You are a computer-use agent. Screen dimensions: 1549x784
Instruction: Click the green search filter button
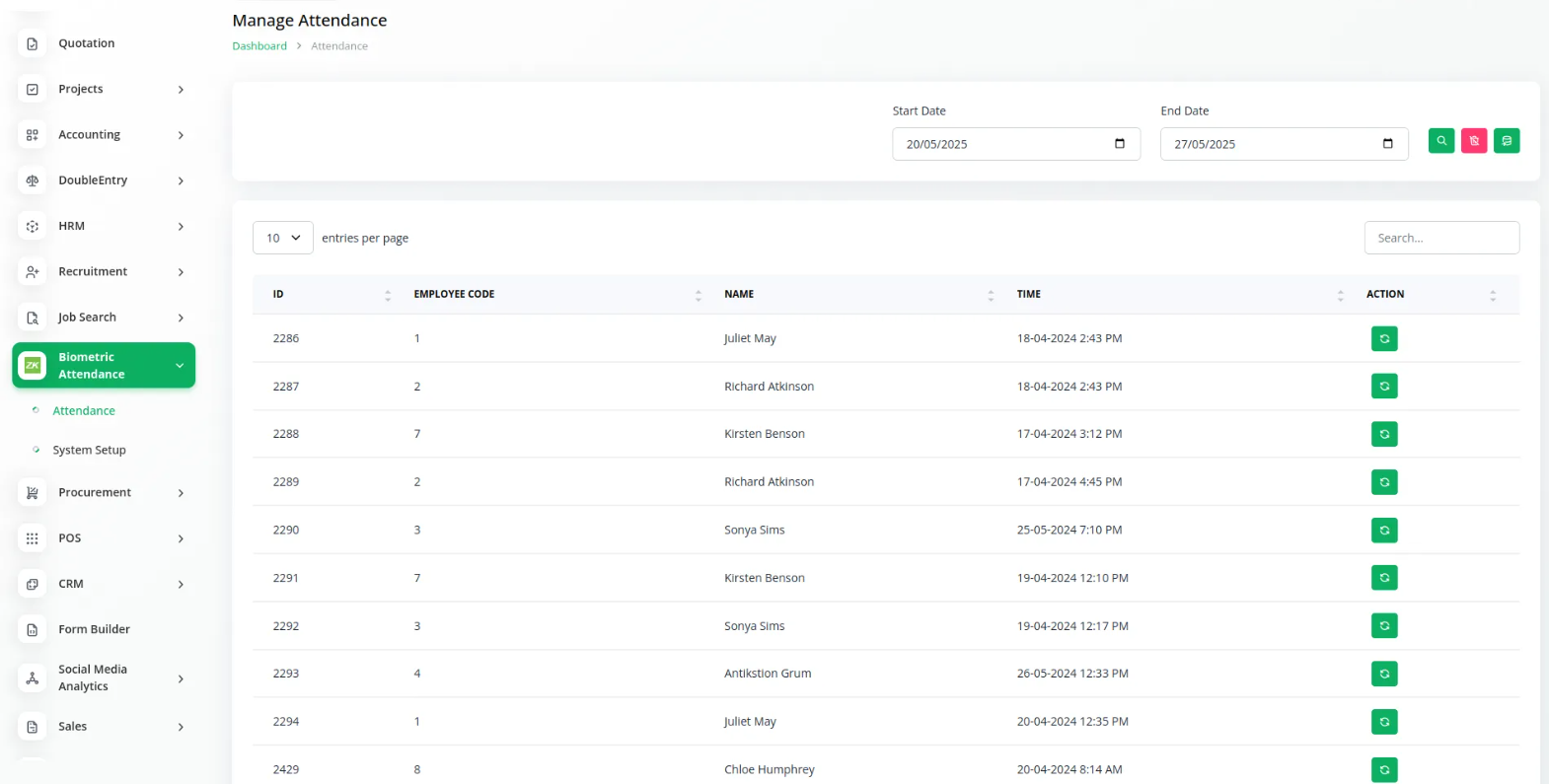tap(1440, 141)
